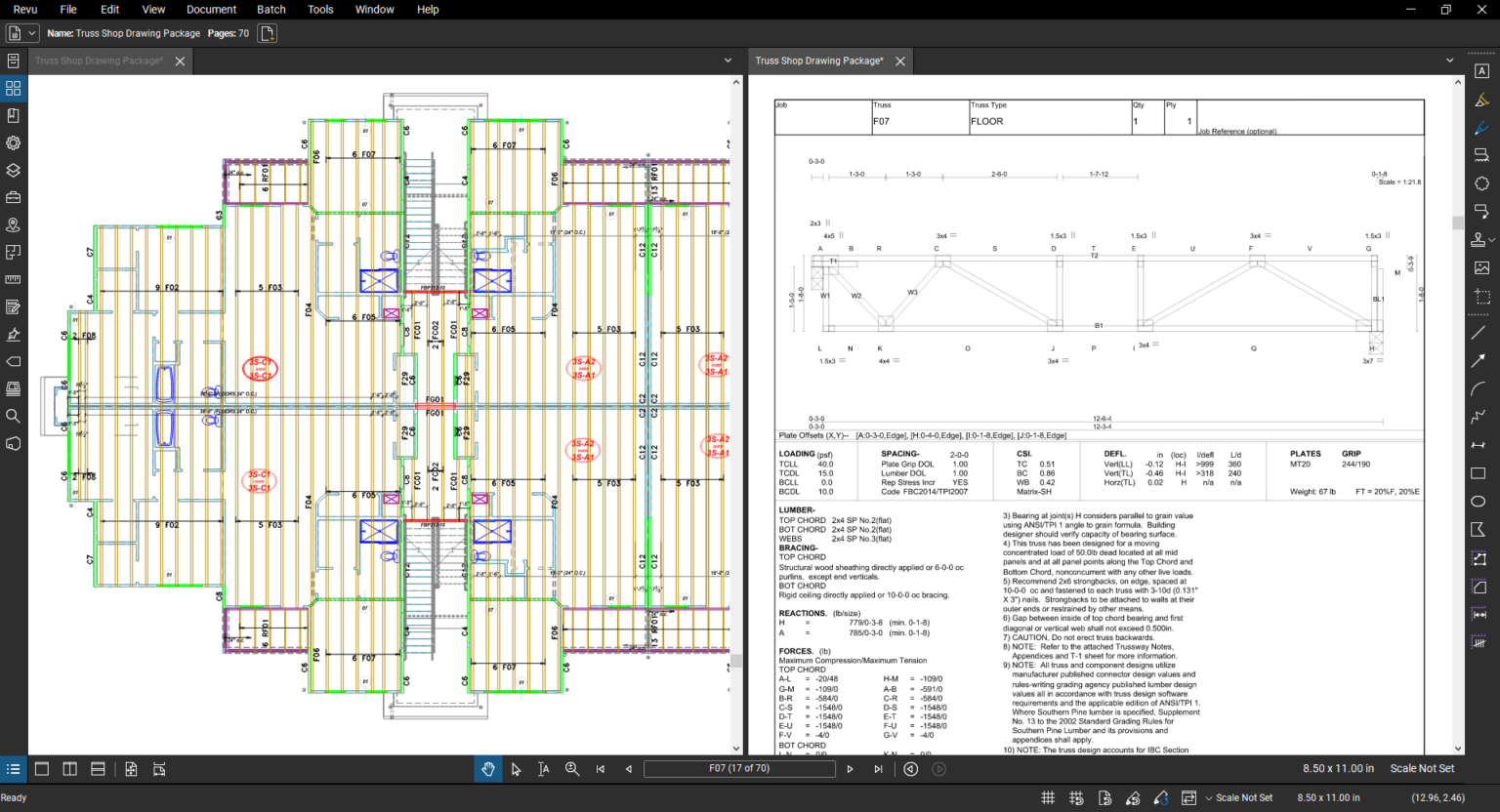This screenshot has width=1500, height=812.
Task: Open the Thumbnails panel in left sidebar
Action: 13,88
